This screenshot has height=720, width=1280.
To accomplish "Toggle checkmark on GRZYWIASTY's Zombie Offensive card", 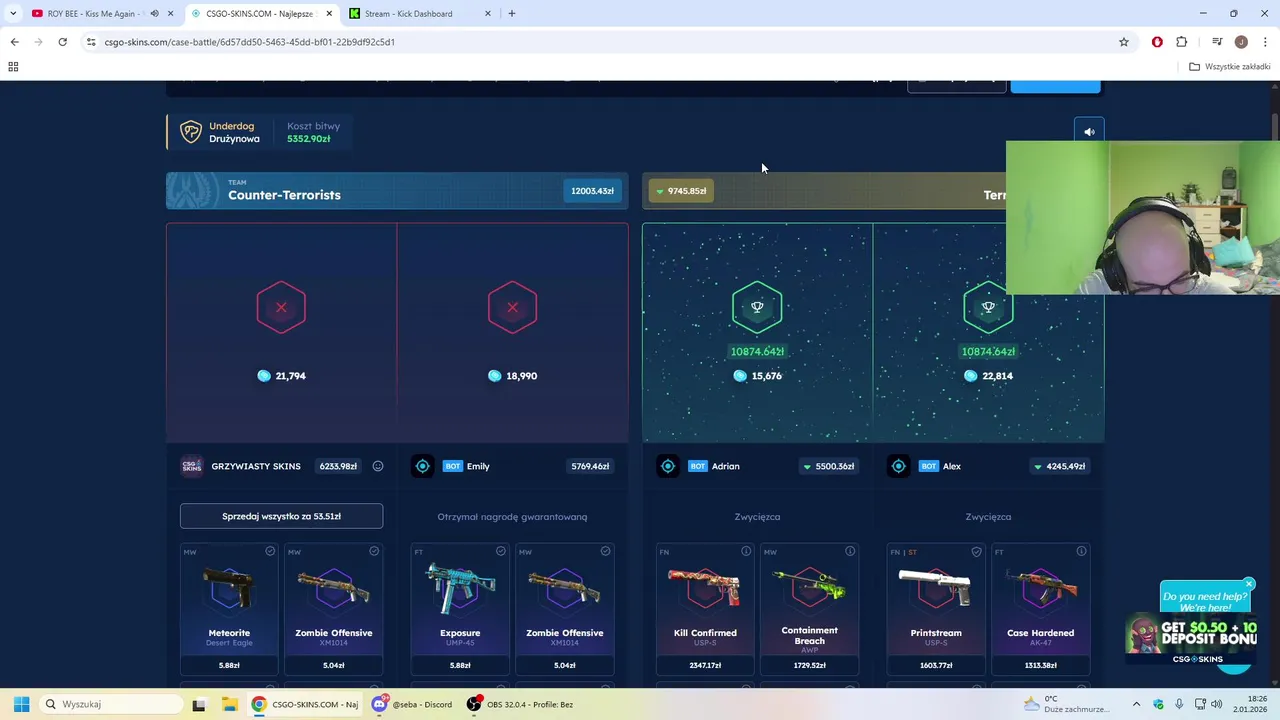I will pyautogui.click(x=374, y=551).
